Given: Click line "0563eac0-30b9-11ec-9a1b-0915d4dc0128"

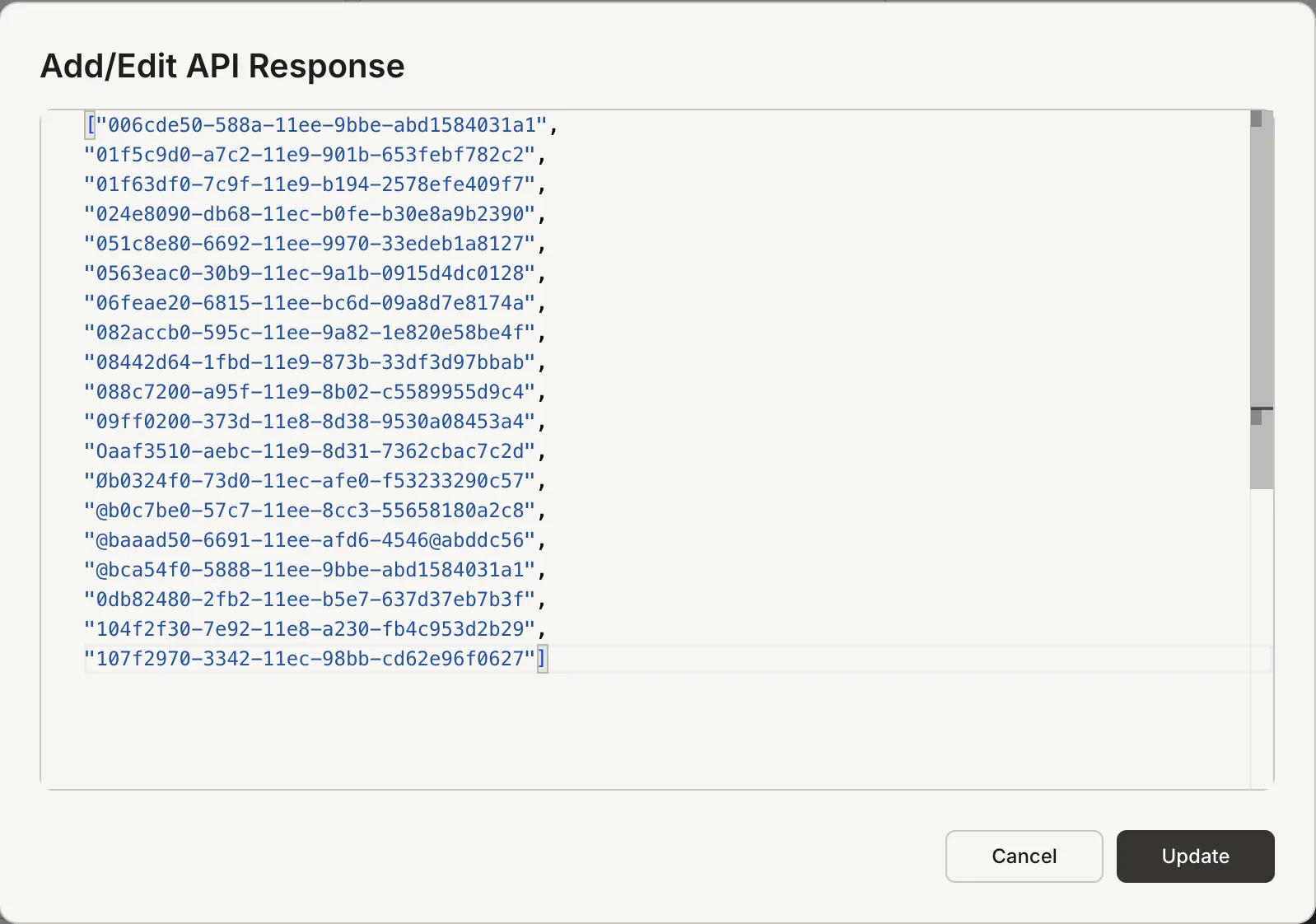Looking at the screenshot, I should 315,273.
